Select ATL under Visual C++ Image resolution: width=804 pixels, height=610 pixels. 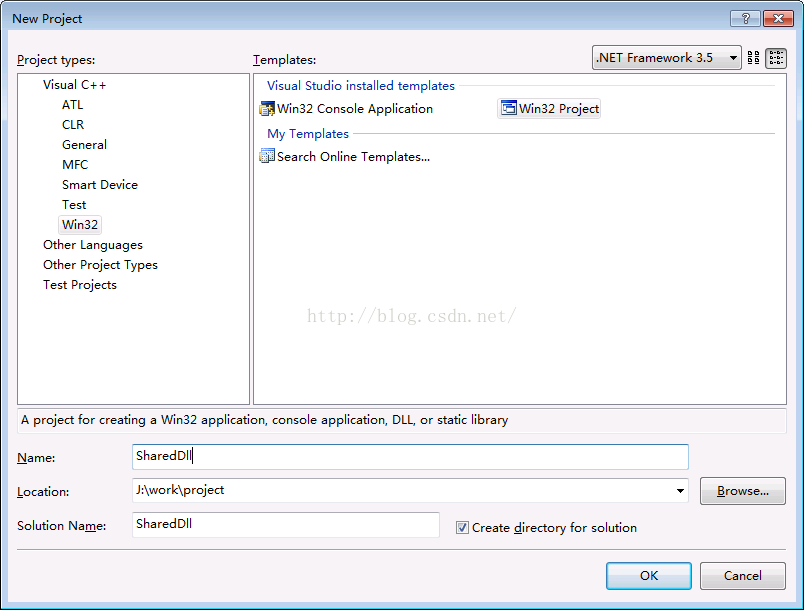[x=72, y=105]
